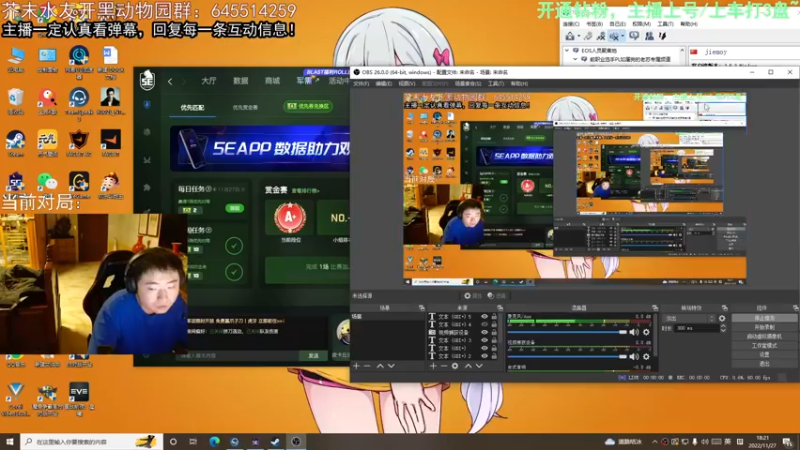Mute the 麦克风/Aux mixer channel
800x450 pixels.
point(634,332)
